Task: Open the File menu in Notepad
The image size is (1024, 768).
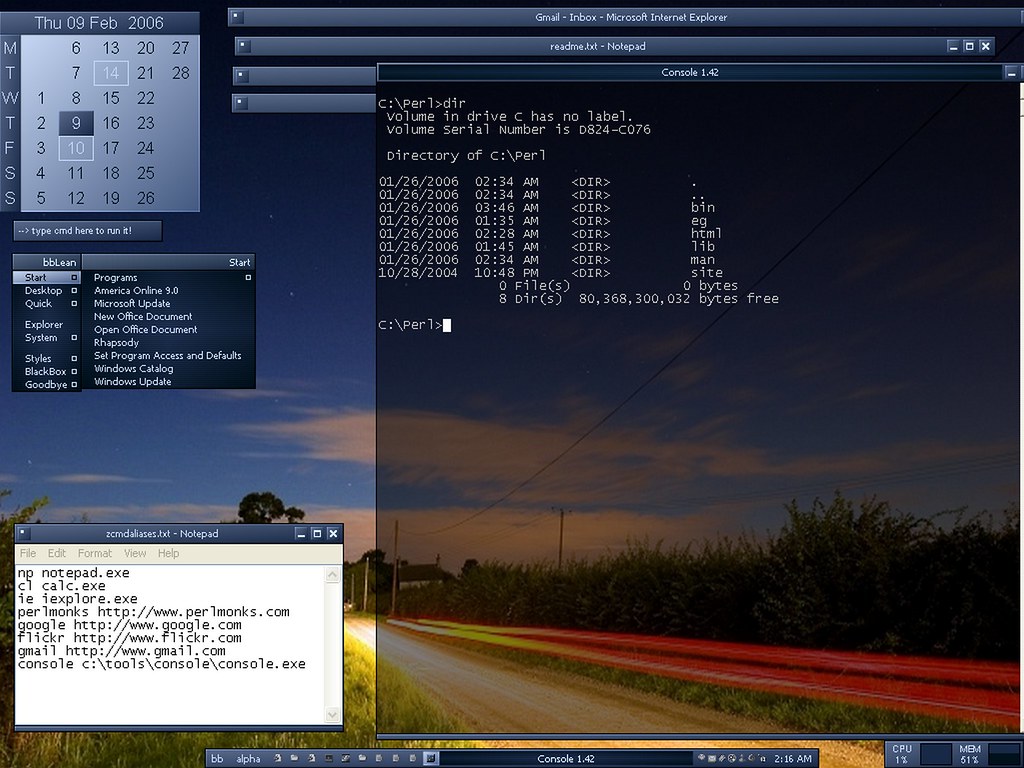Action: tap(28, 553)
